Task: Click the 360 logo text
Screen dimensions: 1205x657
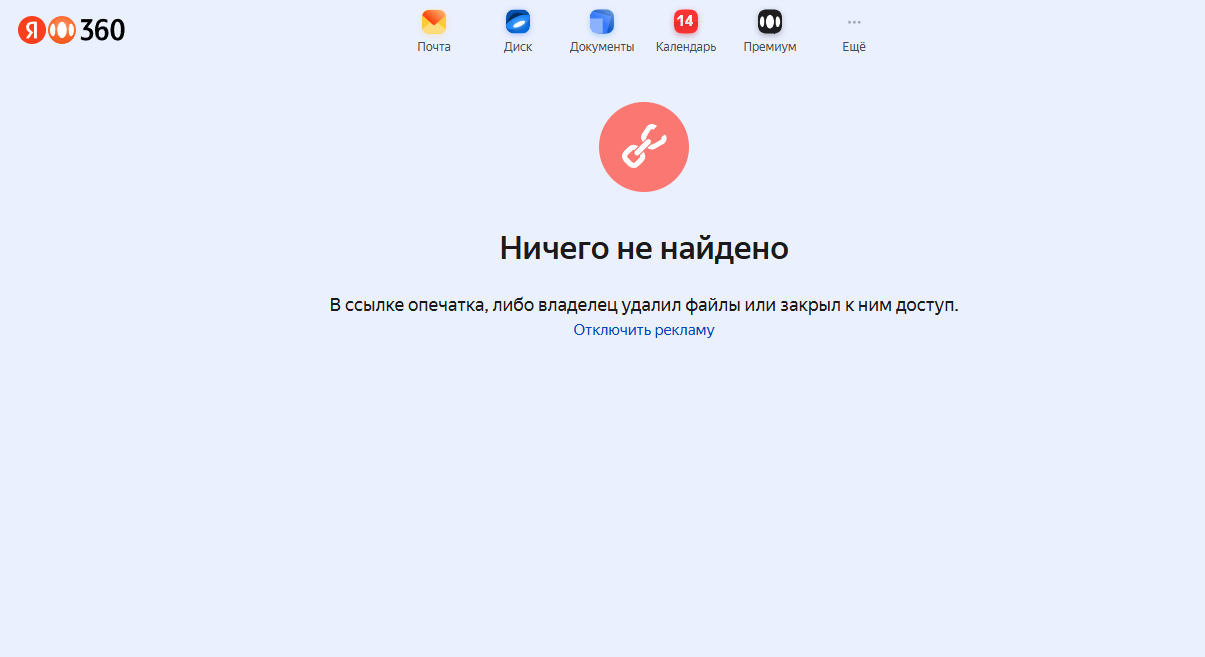Action: [x=102, y=30]
